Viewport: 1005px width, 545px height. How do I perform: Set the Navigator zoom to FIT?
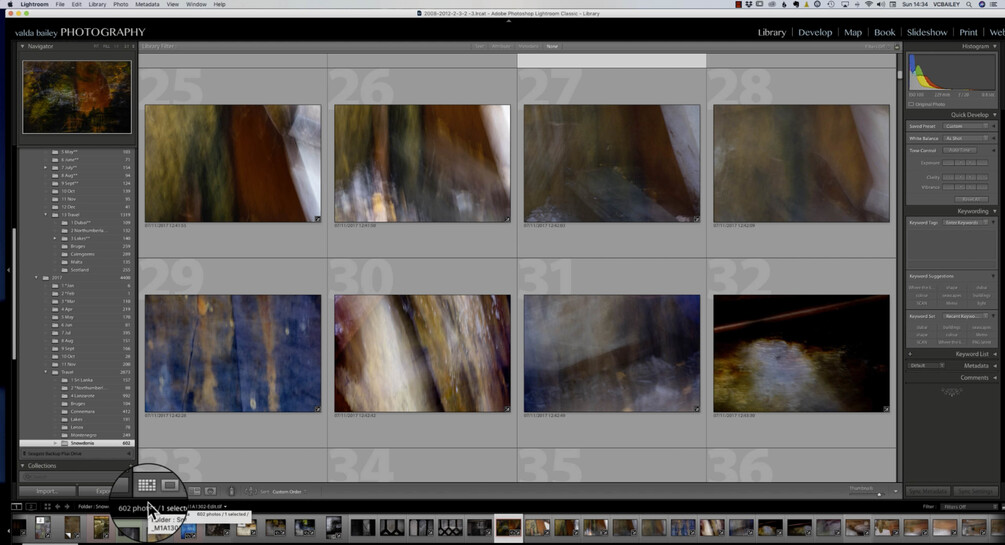click(x=97, y=46)
